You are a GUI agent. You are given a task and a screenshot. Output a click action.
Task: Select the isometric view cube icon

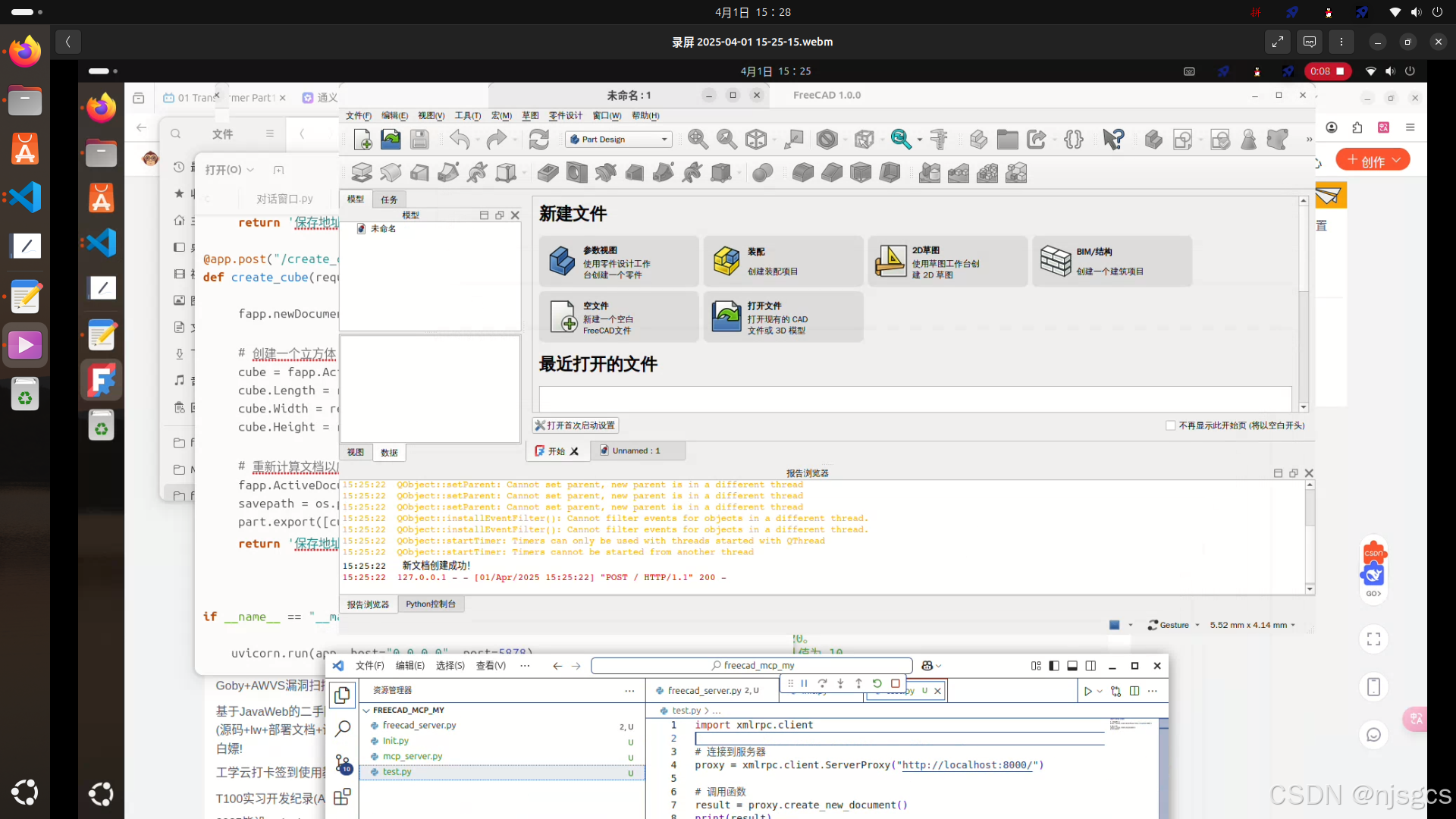click(x=756, y=140)
